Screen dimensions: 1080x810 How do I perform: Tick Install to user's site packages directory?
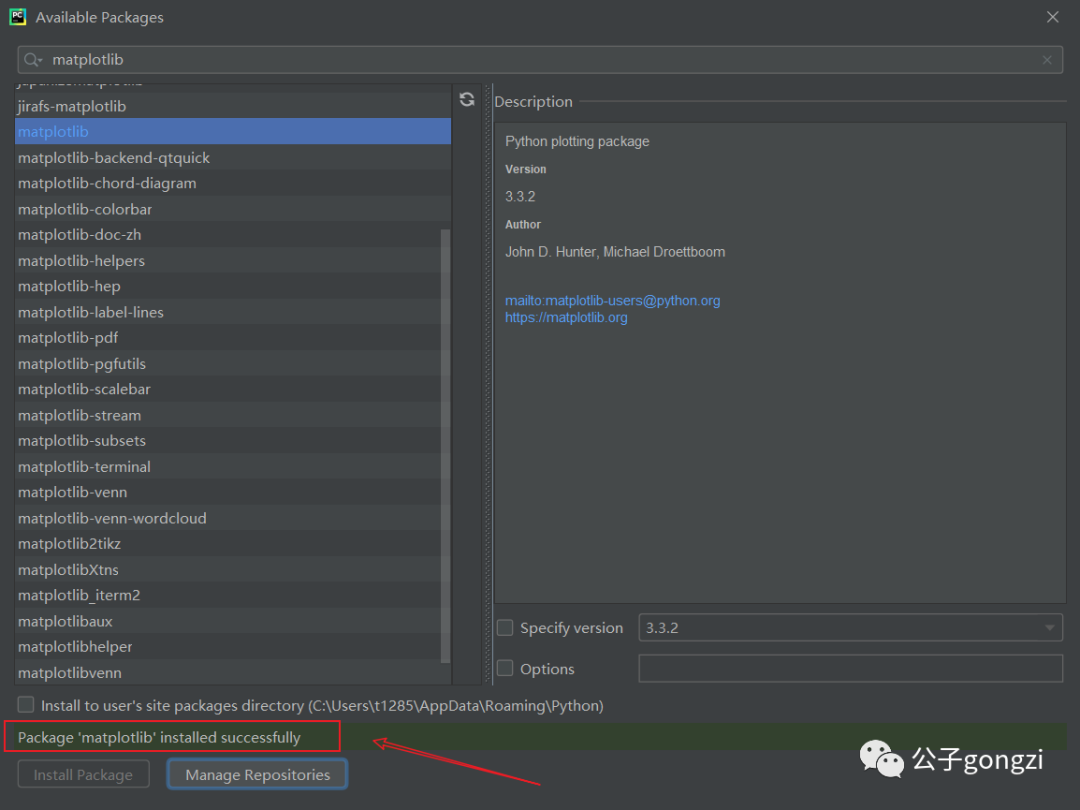point(25,705)
